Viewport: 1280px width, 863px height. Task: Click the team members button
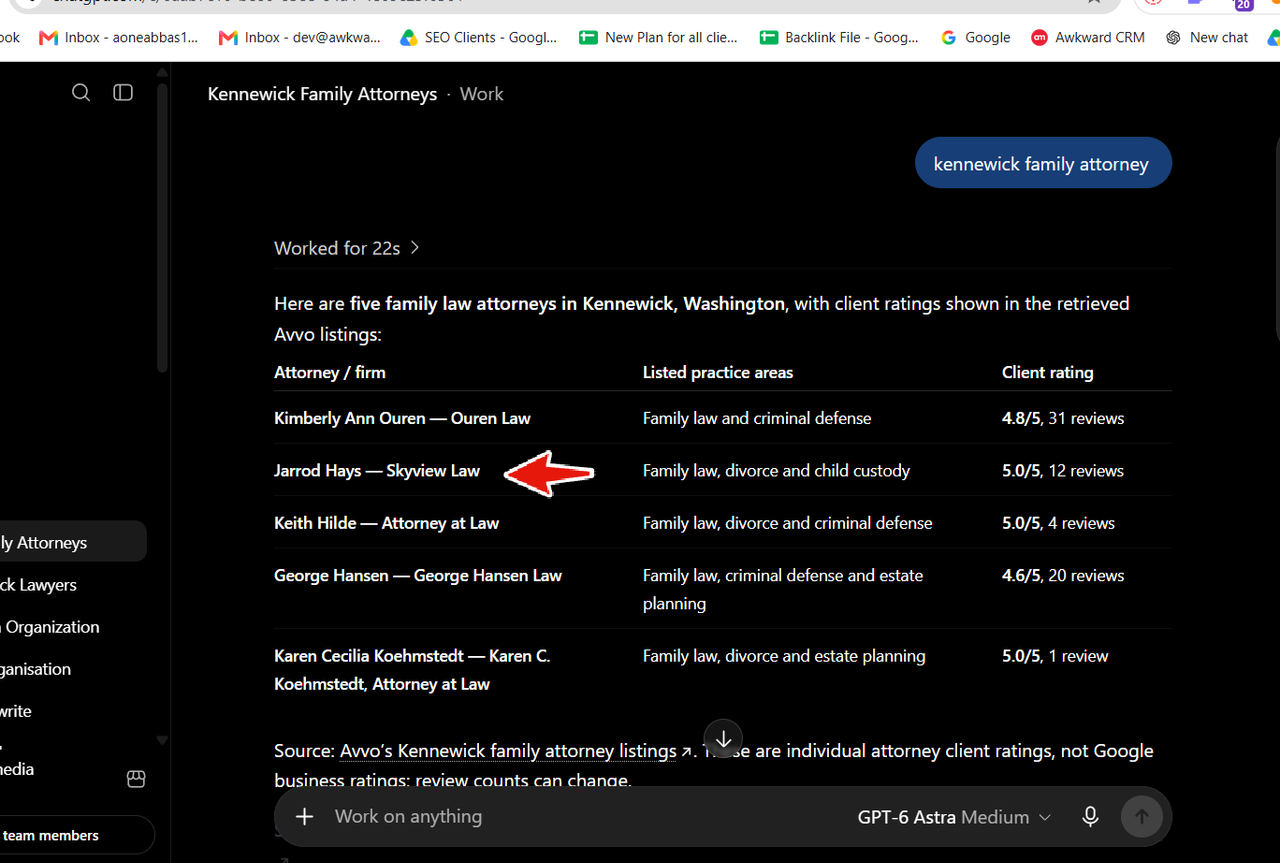click(x=75, y=835)
